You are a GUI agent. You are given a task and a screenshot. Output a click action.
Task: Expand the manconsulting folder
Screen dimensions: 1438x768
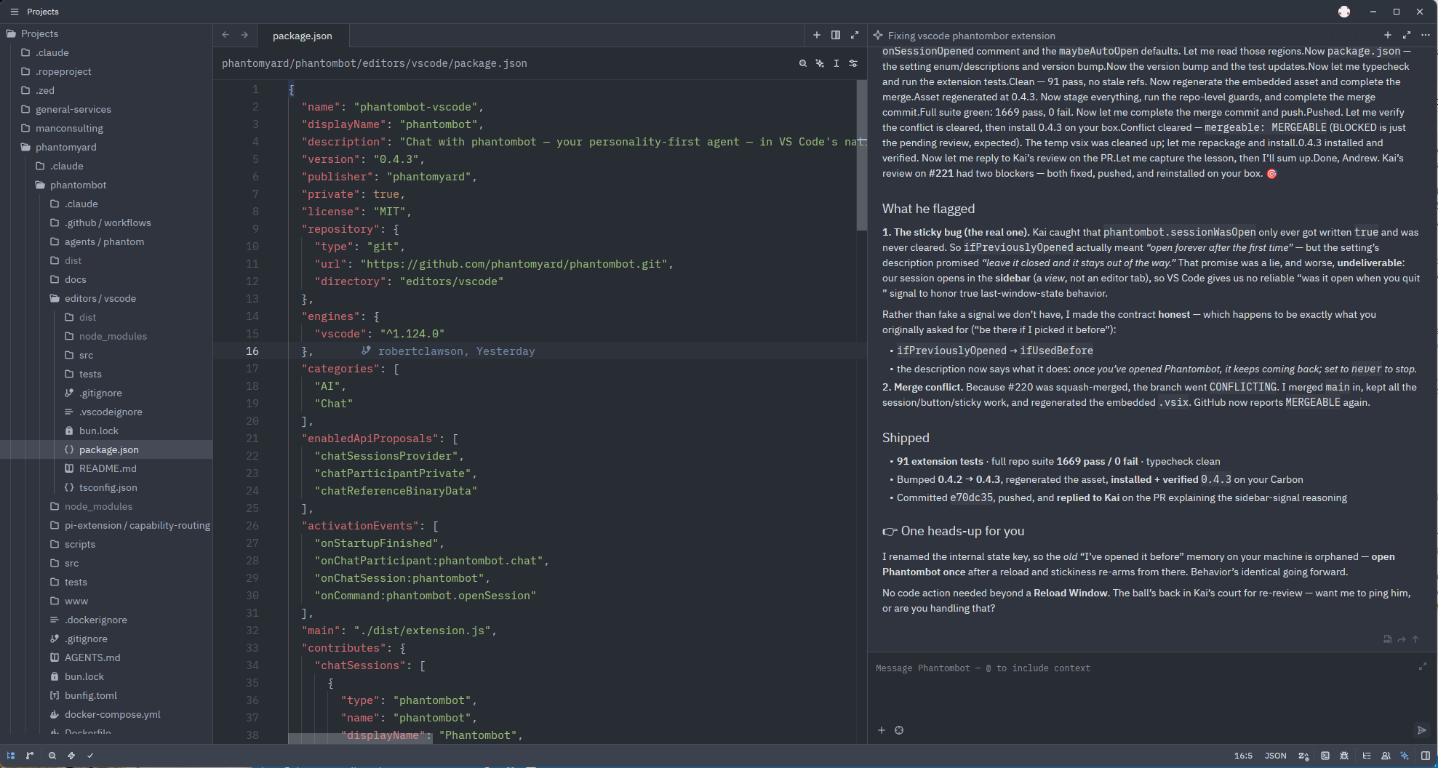point(107,128)
